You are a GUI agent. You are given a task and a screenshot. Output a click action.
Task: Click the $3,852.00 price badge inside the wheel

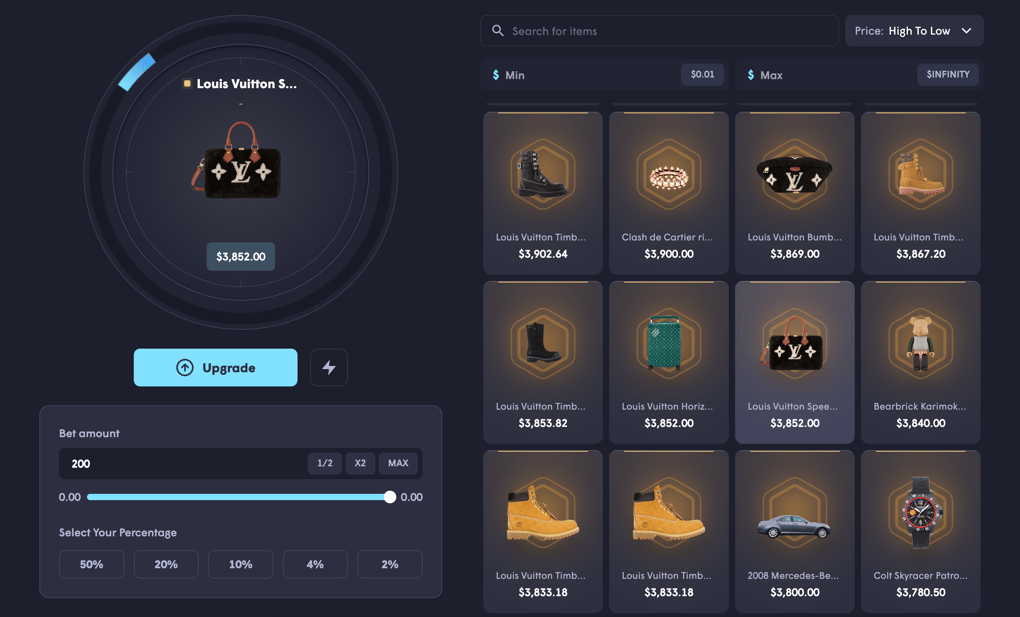(x=241, y=256)
